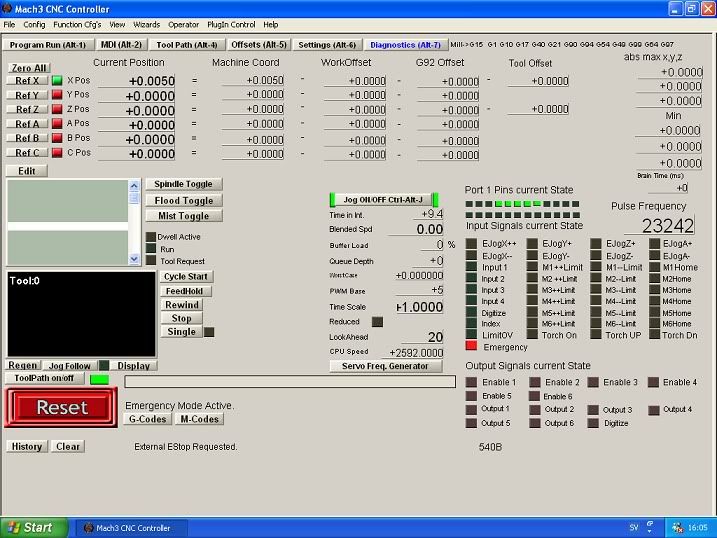
Task: Click the LookAhead value field
Action: 421,337
